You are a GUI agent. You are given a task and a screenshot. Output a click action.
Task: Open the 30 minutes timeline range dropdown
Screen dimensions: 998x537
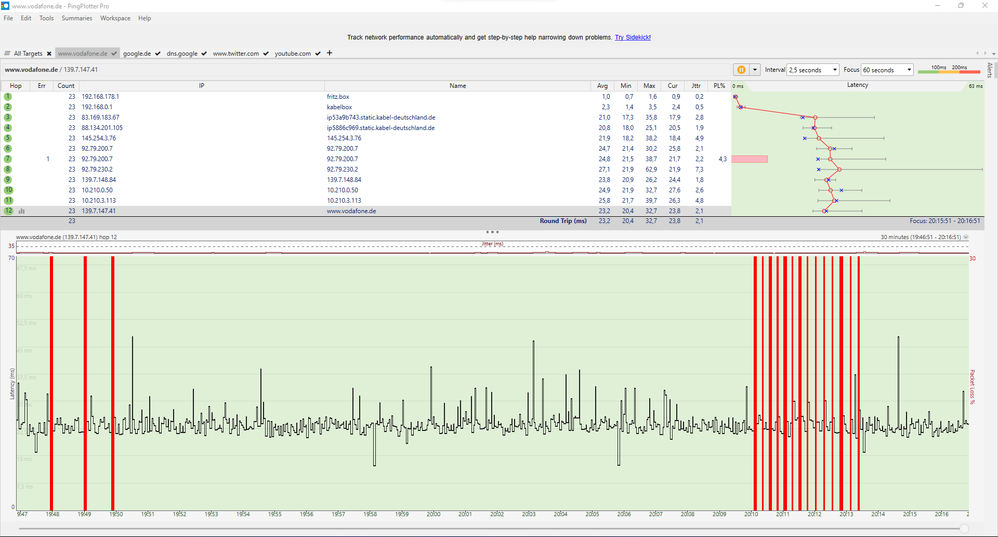966,237
